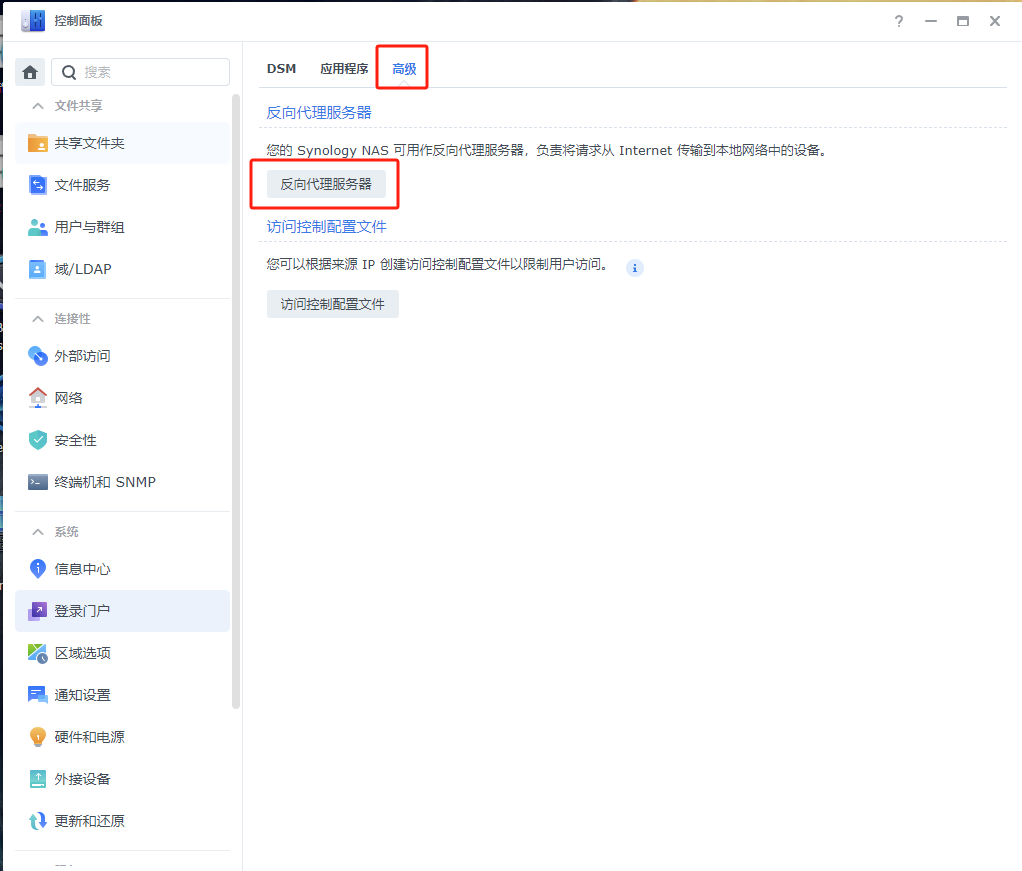
Task: Open 通知设置 in sidebar
Action: [123, 695]
